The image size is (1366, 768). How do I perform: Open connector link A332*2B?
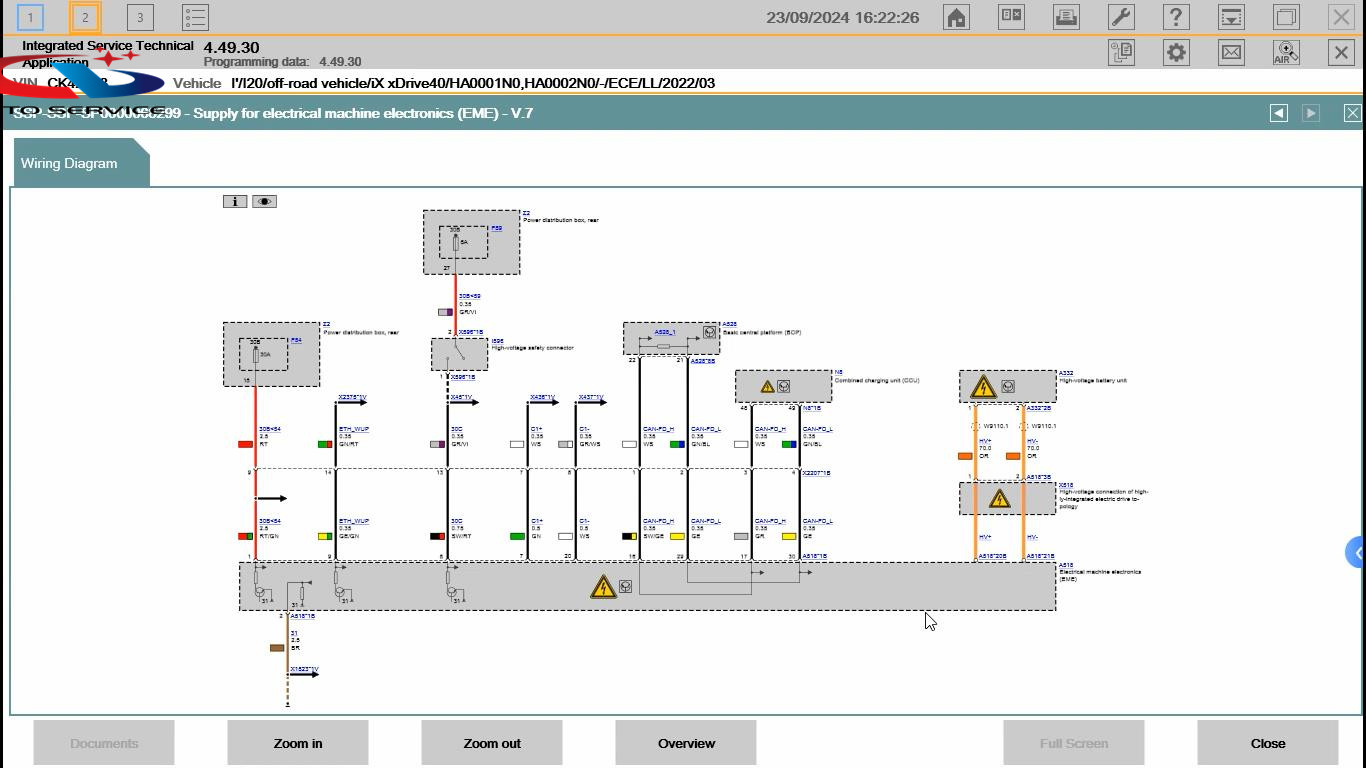point(1038,408)
